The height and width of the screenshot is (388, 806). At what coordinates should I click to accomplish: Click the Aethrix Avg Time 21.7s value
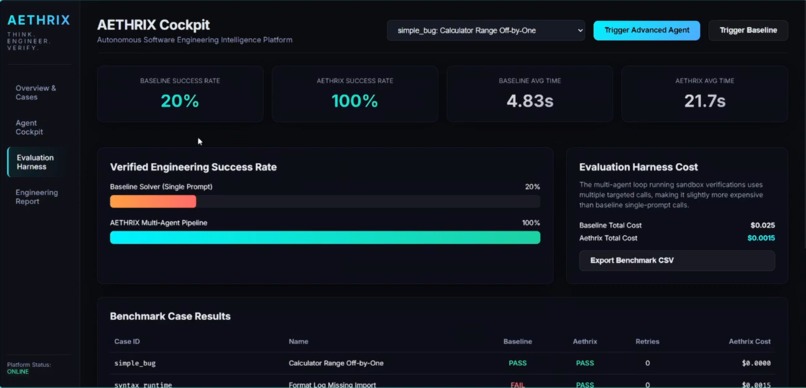pyautogui.click(x=704, y=101)
